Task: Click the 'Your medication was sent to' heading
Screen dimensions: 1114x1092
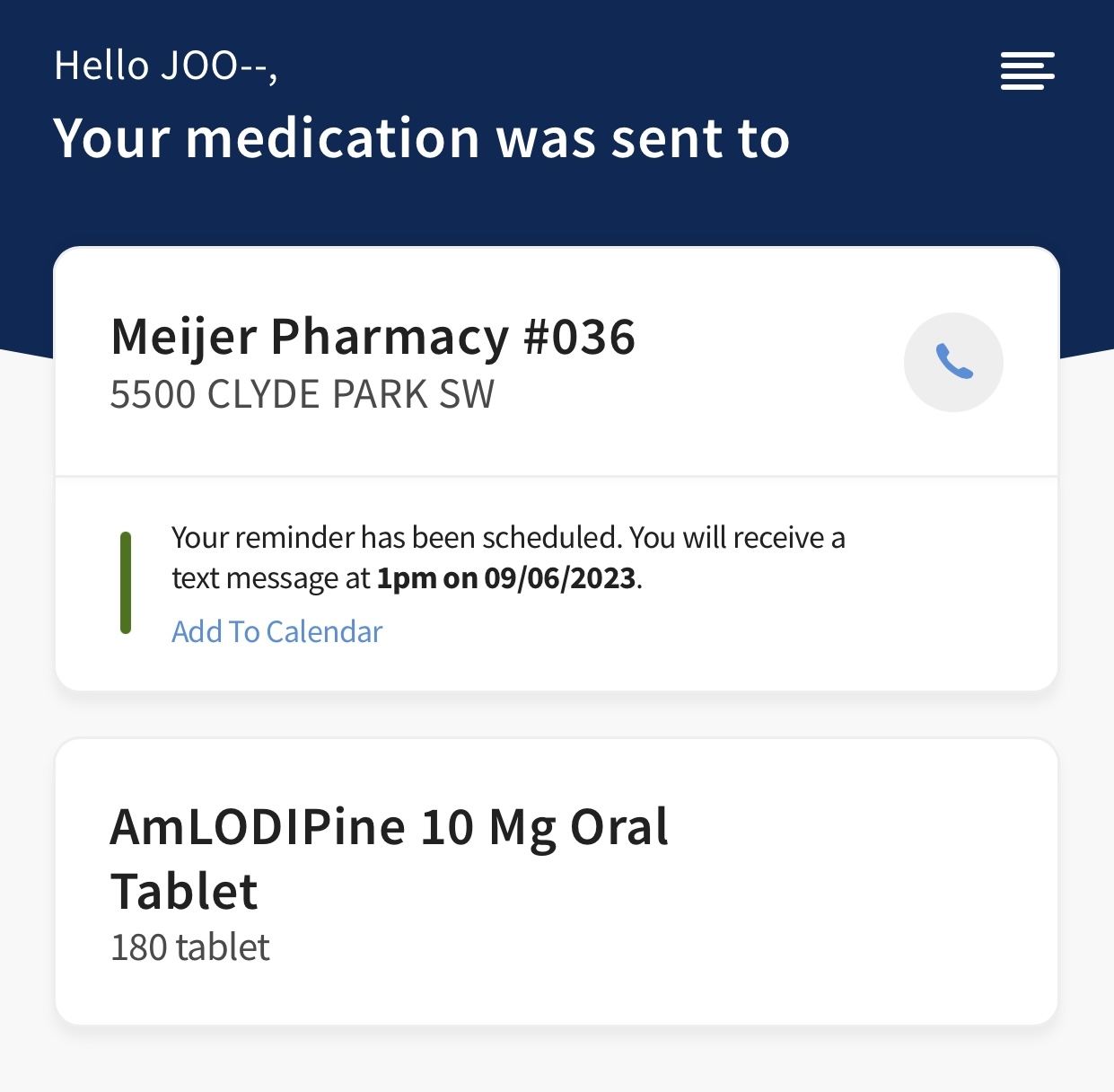Action: click(421, 138)
